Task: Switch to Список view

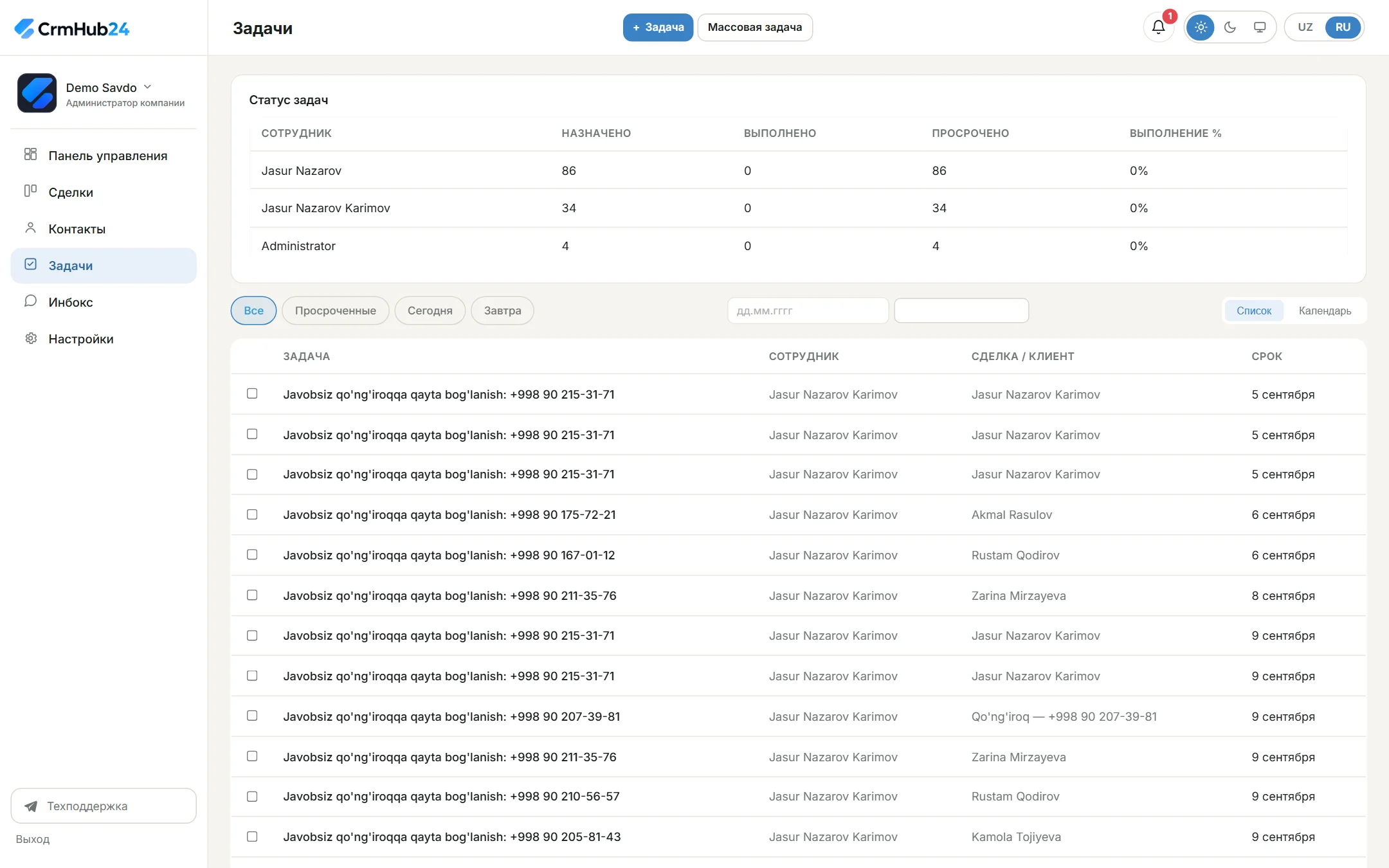Action: 1254,311
